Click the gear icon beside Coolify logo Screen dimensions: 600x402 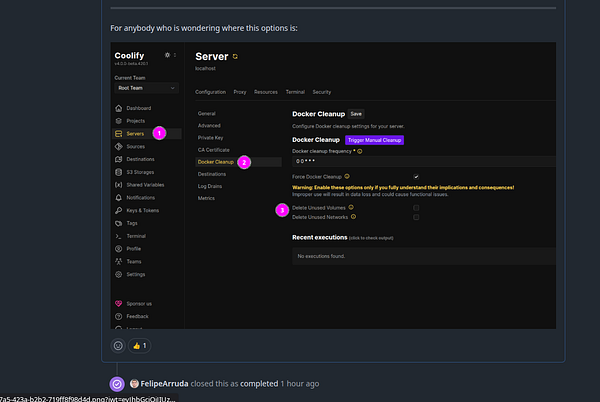click(167, 55)
